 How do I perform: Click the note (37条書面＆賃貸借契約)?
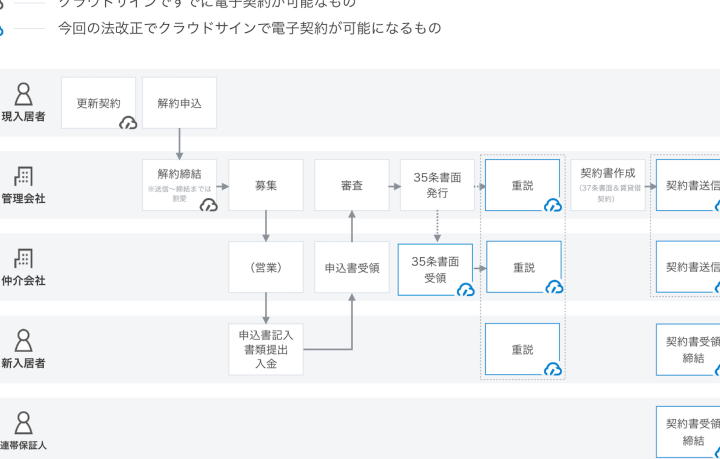[608, 193]
